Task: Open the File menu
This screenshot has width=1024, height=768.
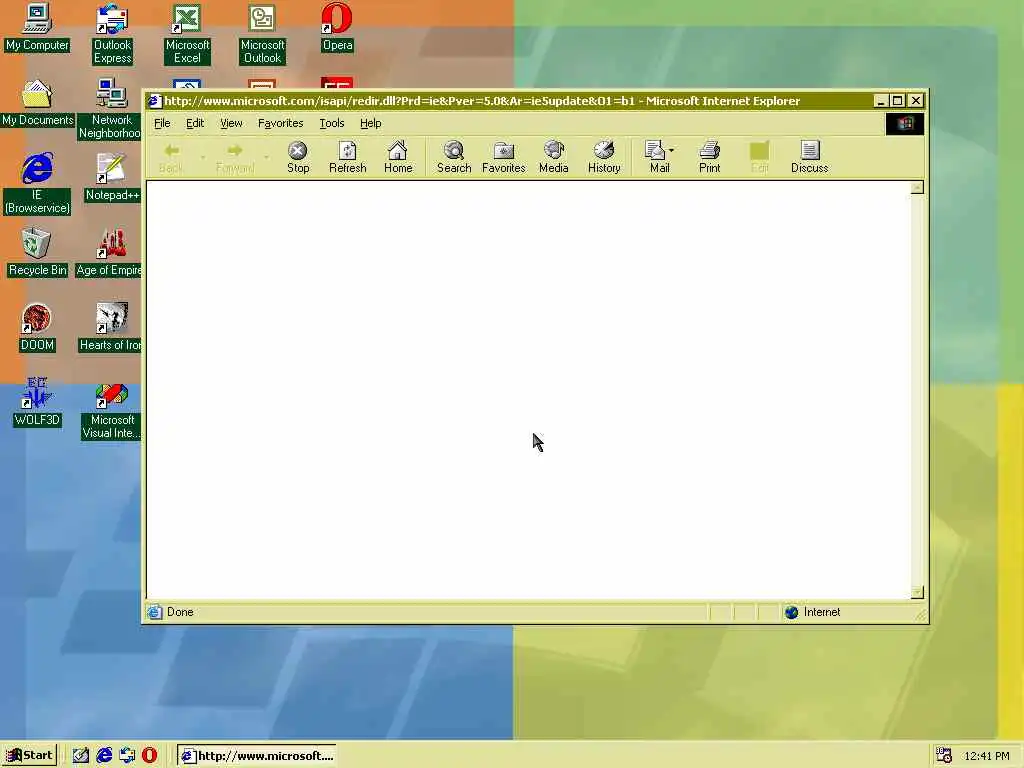Action: click(162, 123)
